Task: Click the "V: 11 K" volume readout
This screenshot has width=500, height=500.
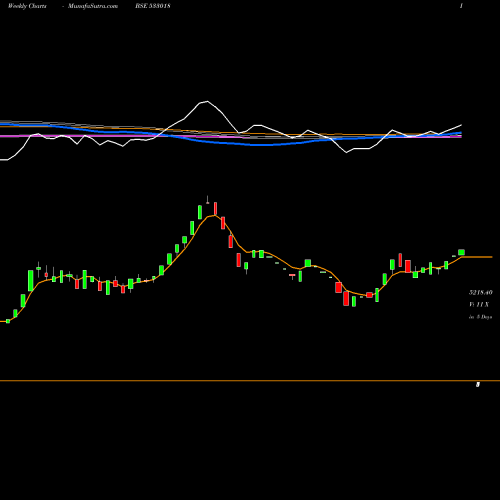Action: click(x=479, y=304)
